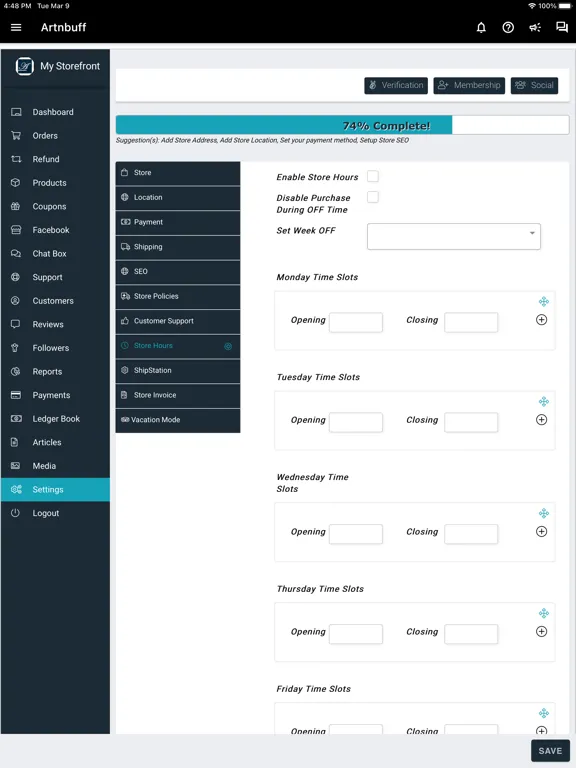
Task: Click the 74% Complete progress bar
Action: (342, 125)
